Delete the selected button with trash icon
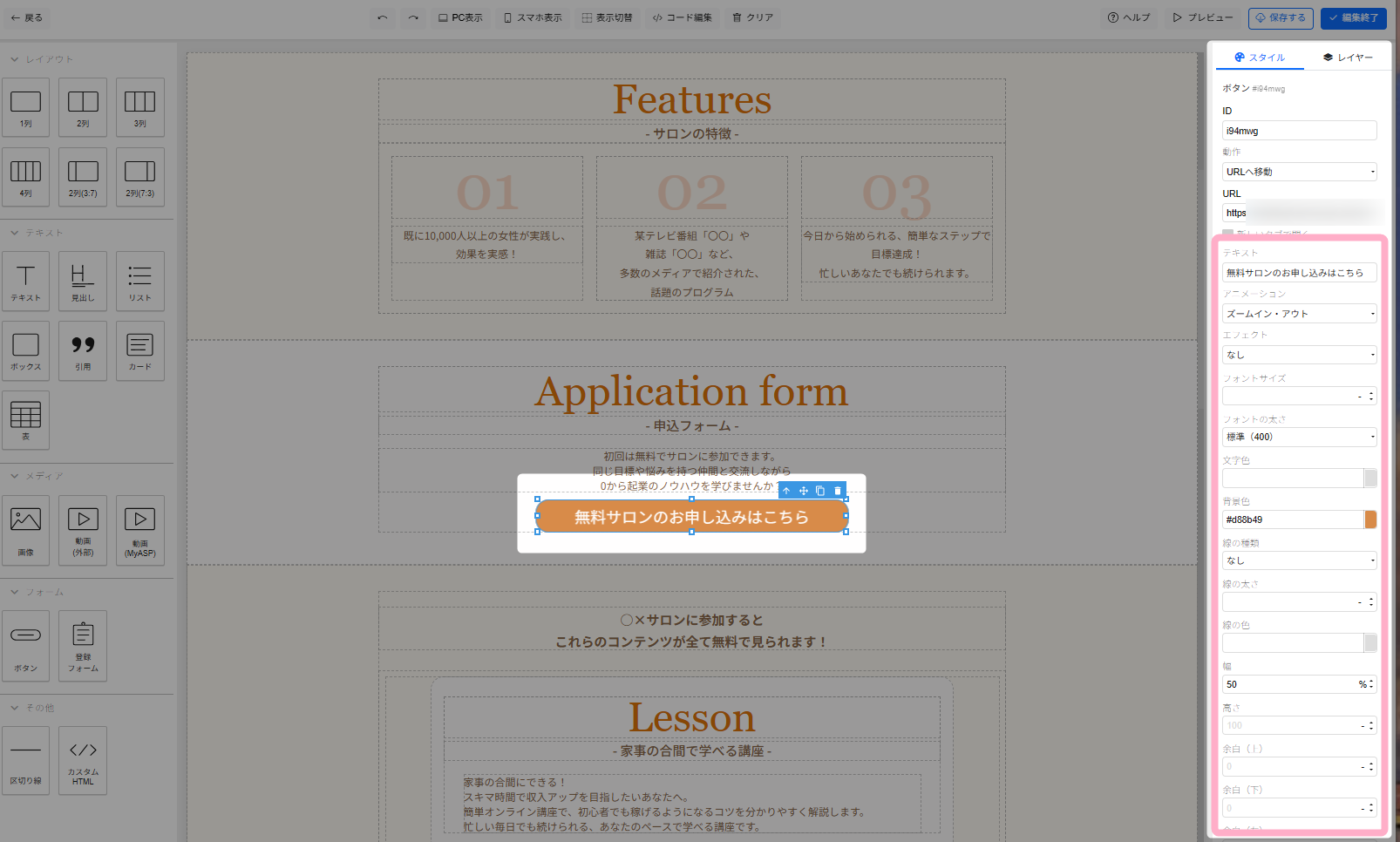The height and width of the screenshot is (842, 1400). coord(838,491)
